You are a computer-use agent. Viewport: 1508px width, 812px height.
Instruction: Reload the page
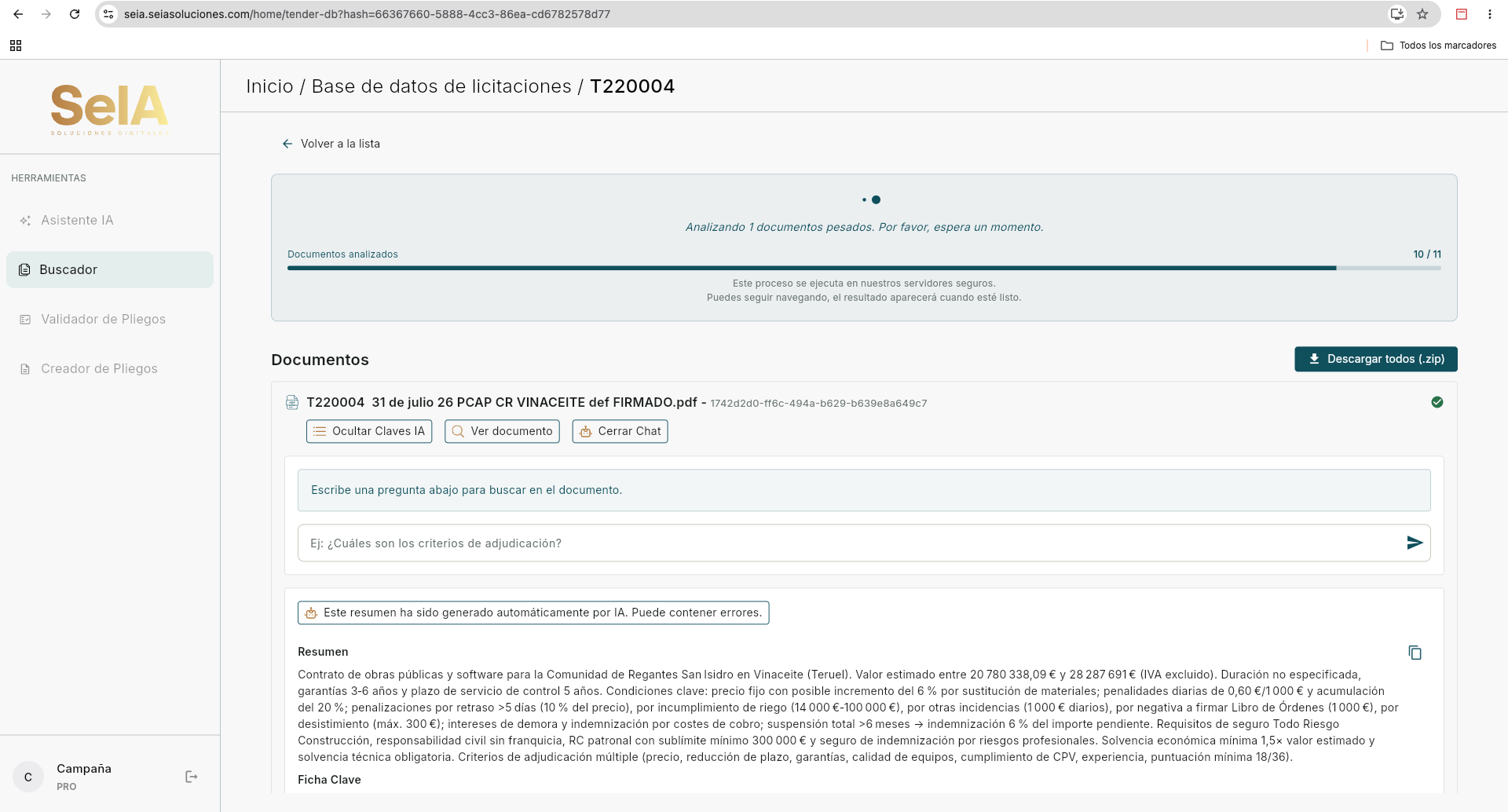click(75, 14)
